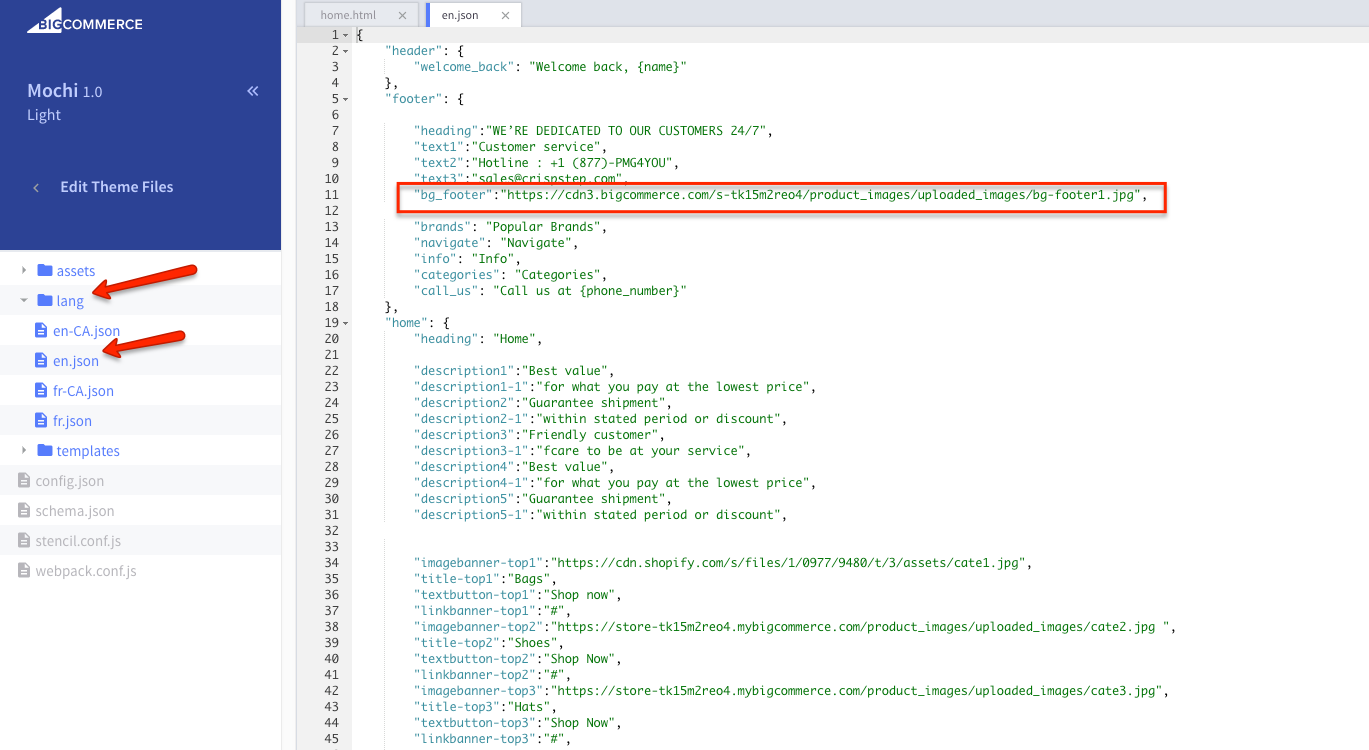Open the templates folder label
1369x750 pixels.
click(88, 451)
